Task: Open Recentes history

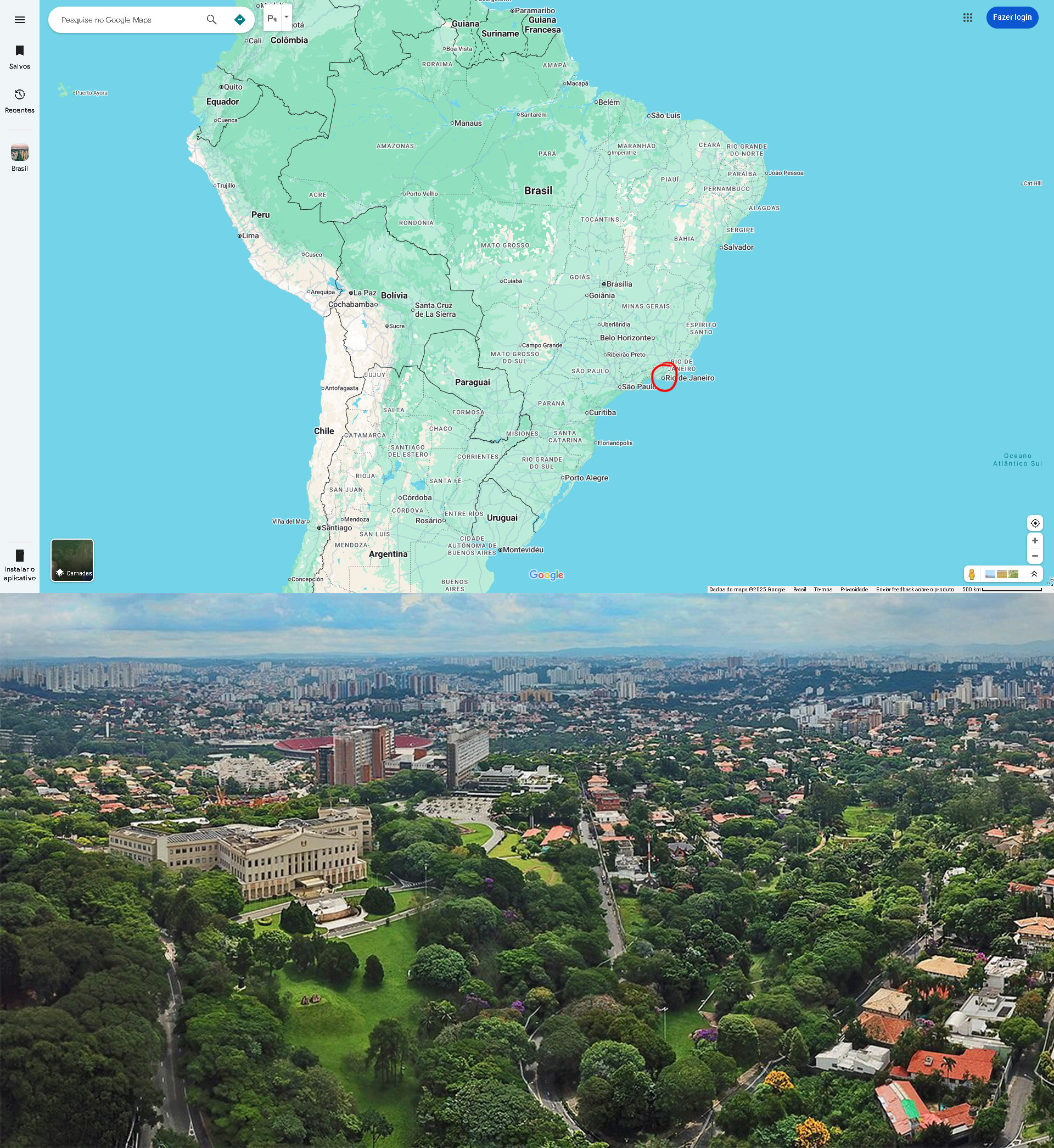Action: pyautogui.click(x=19, y=101)
